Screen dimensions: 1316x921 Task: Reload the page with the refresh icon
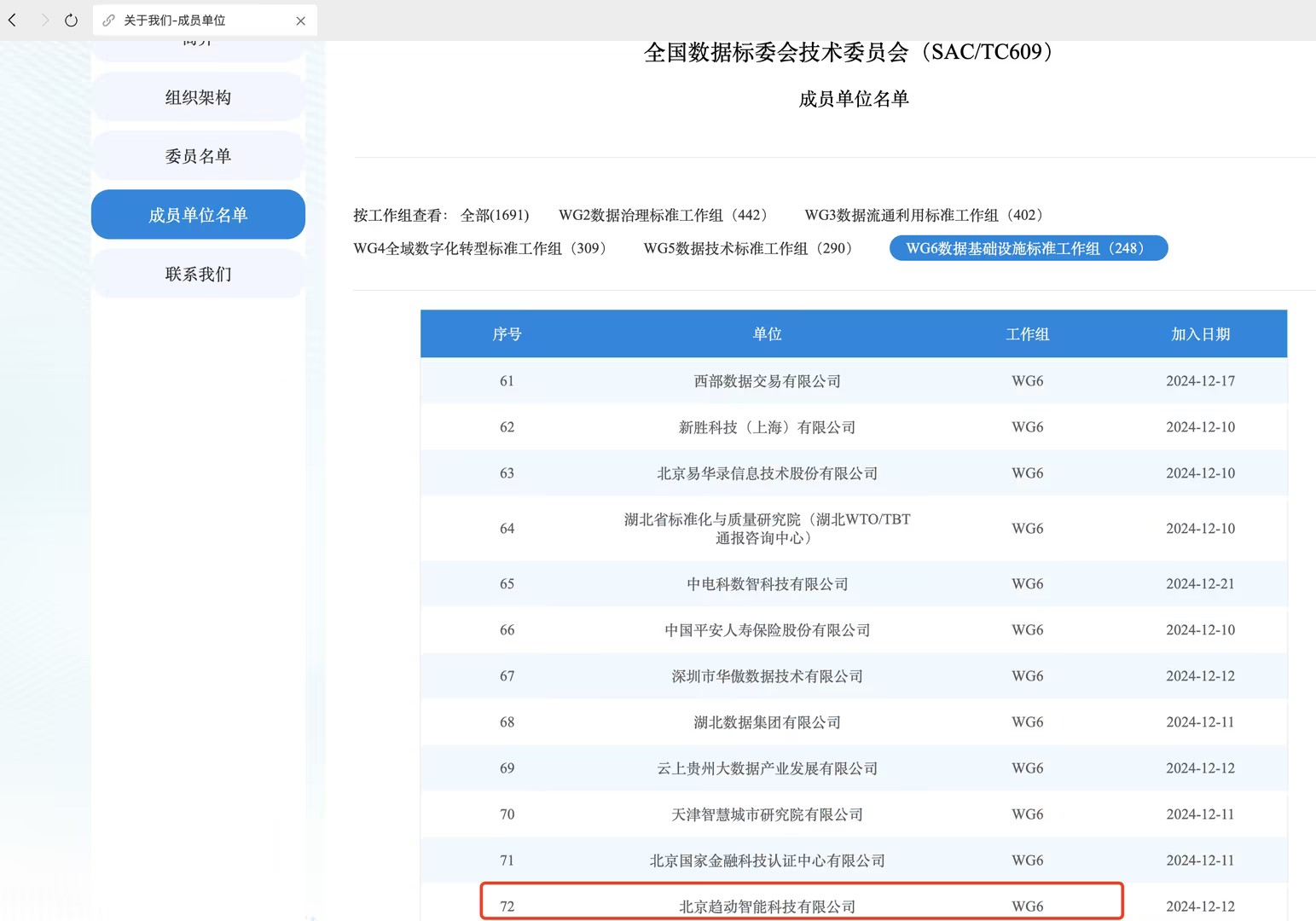72,20
